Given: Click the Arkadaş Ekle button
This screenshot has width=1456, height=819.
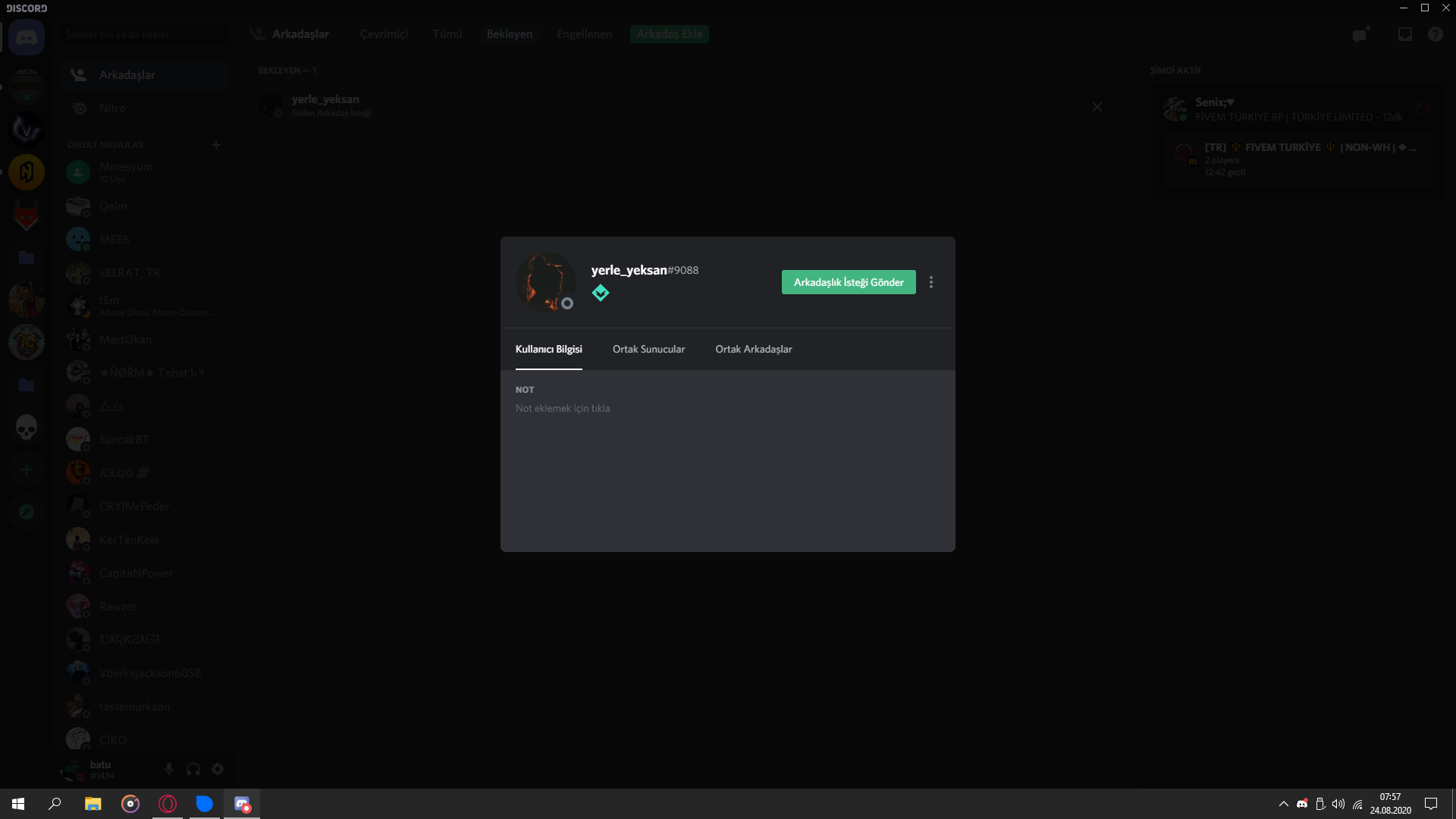Looking at the screenshot, I should [x=670, y=34].
